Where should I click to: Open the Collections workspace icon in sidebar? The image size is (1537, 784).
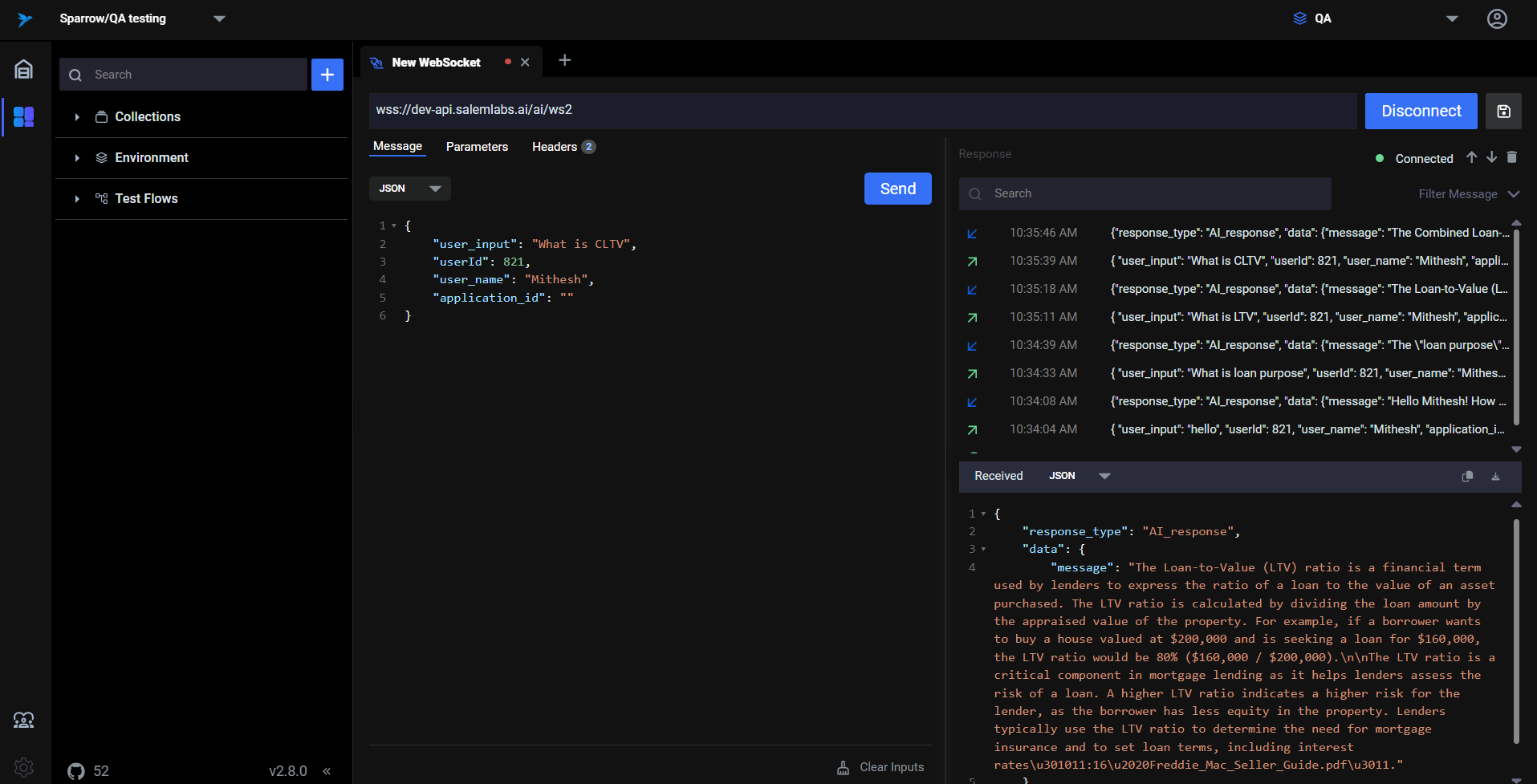click(24, 117)
